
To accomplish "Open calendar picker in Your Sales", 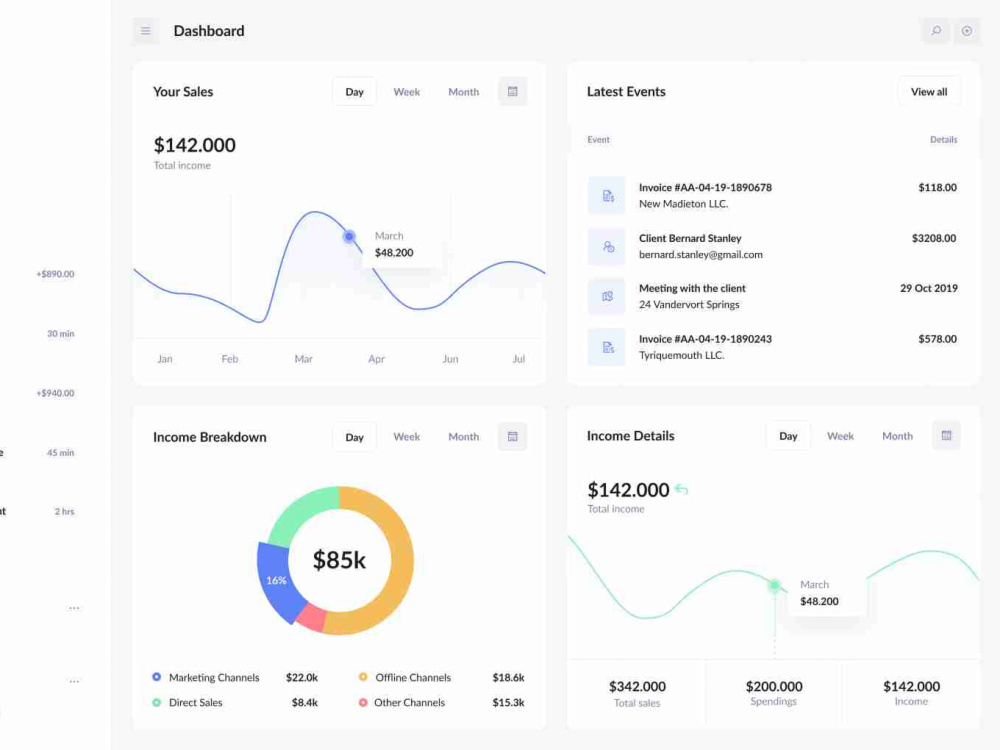I will (x=512, y=91).
